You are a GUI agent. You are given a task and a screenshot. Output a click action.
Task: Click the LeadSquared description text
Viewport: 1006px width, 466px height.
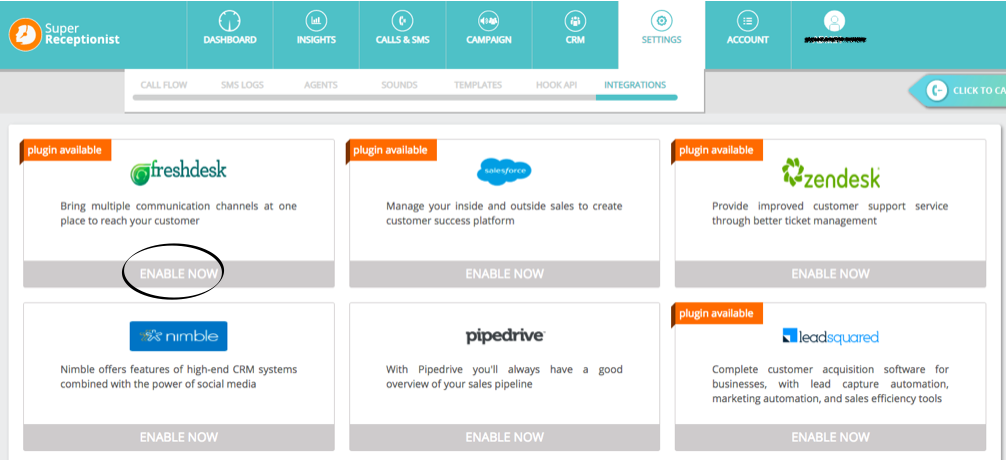tap(830, 384)
